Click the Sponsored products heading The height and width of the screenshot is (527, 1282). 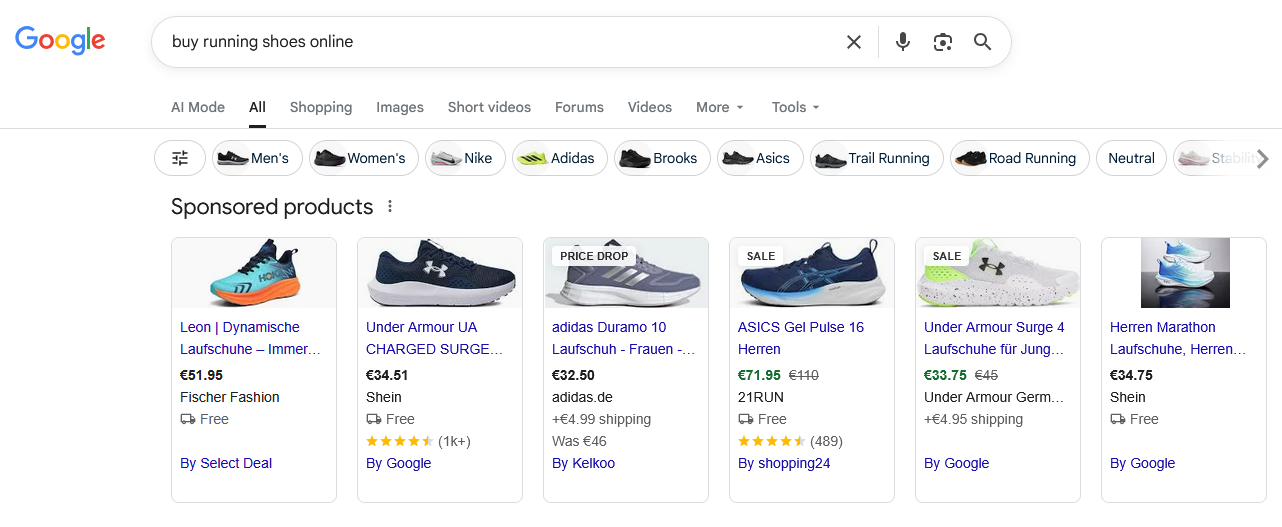[272, 207]
